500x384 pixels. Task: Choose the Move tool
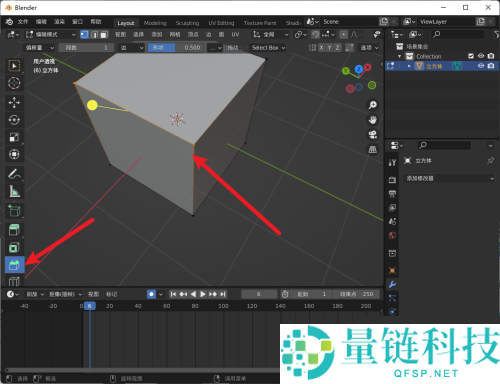click(x=14, y=102)
